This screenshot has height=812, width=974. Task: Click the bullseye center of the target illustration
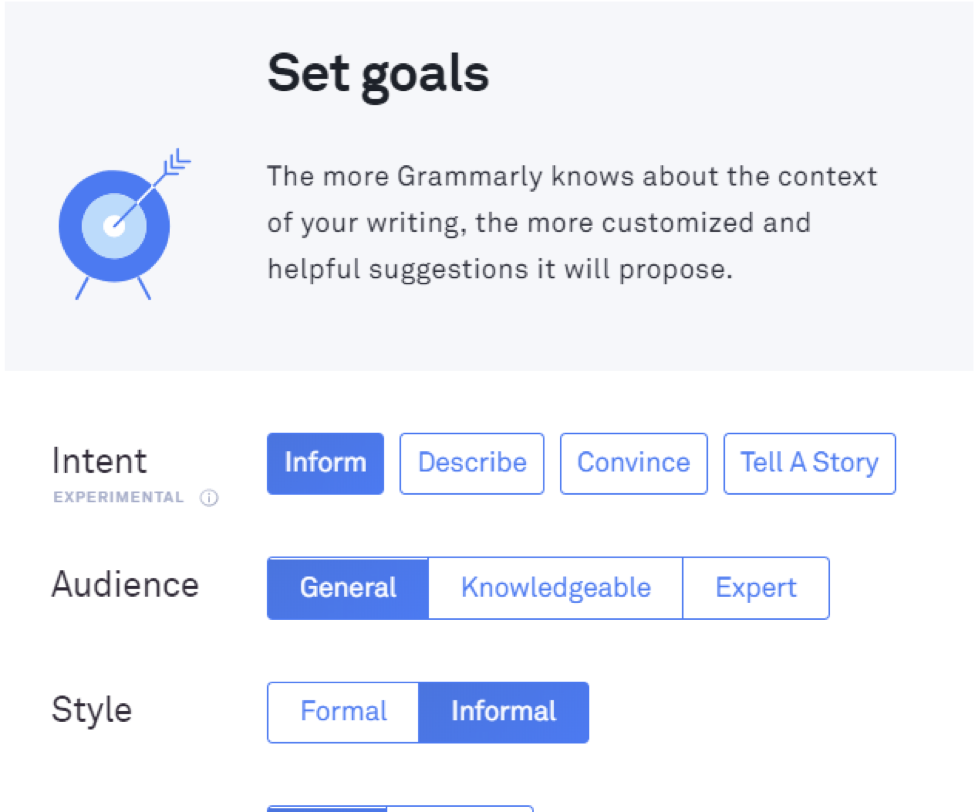[115, 226]
